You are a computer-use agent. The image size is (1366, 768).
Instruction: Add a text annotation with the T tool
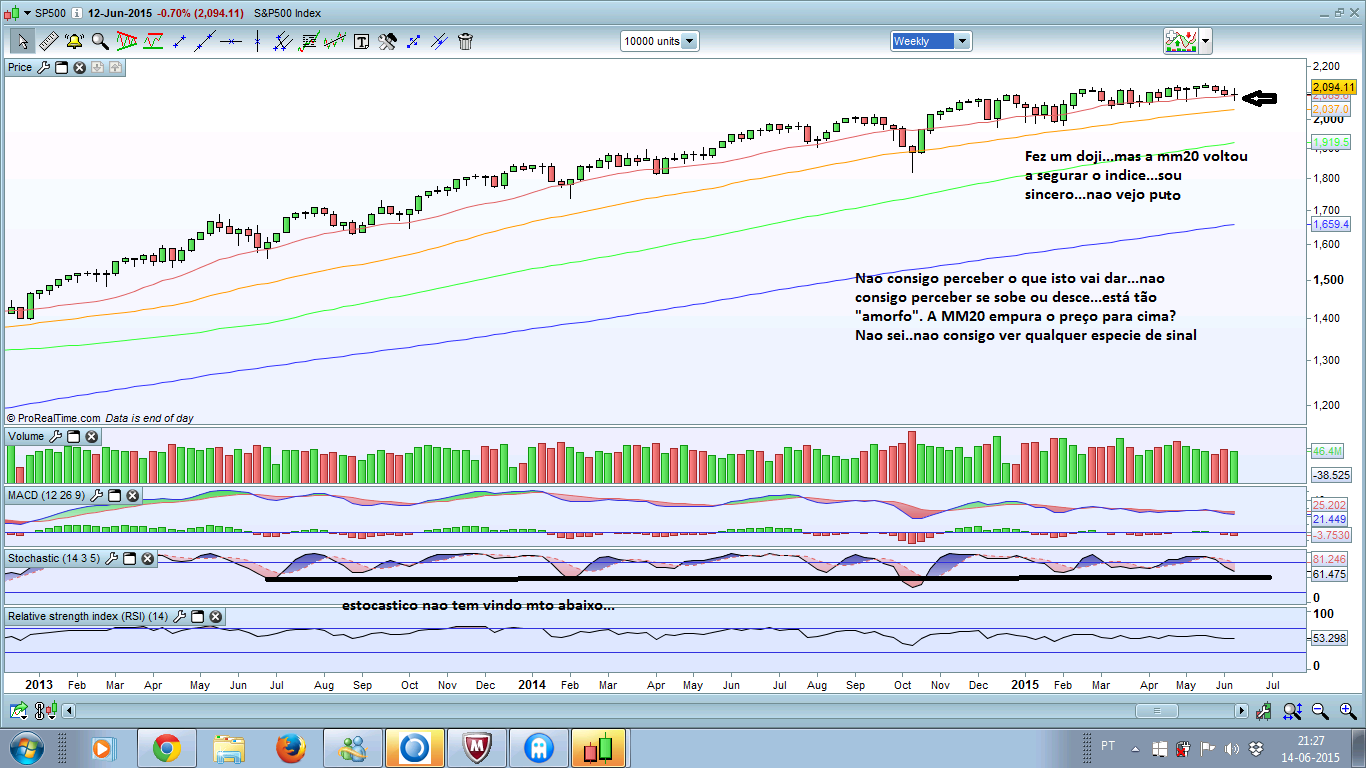pos(361,41)
